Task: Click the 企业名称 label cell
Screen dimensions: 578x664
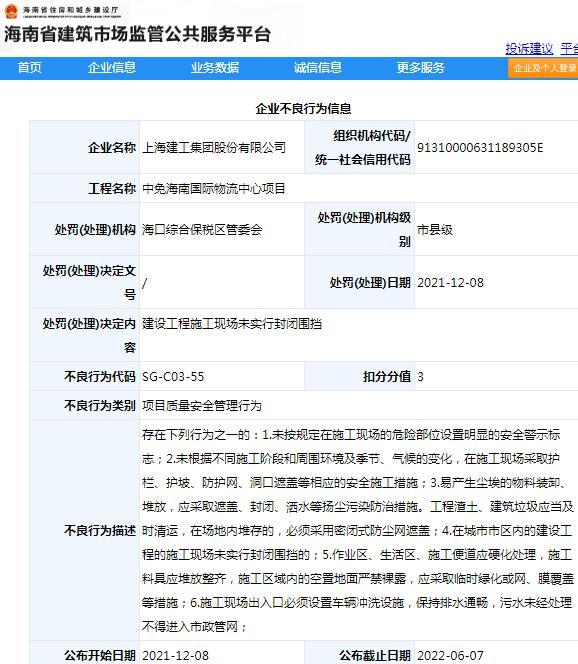Action: (x=85, y=147)
